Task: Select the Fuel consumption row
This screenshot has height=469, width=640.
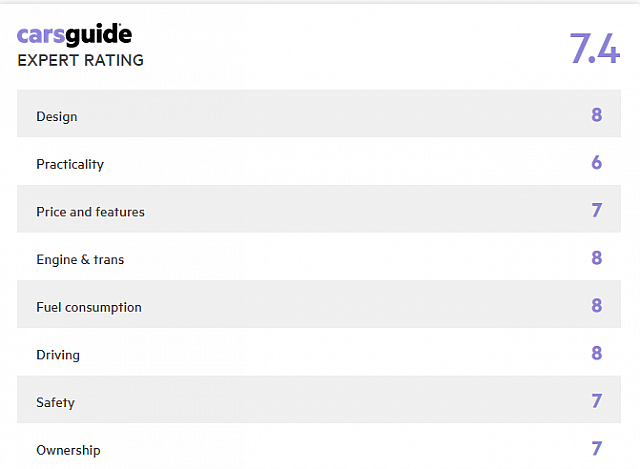Action: (319, 304)
